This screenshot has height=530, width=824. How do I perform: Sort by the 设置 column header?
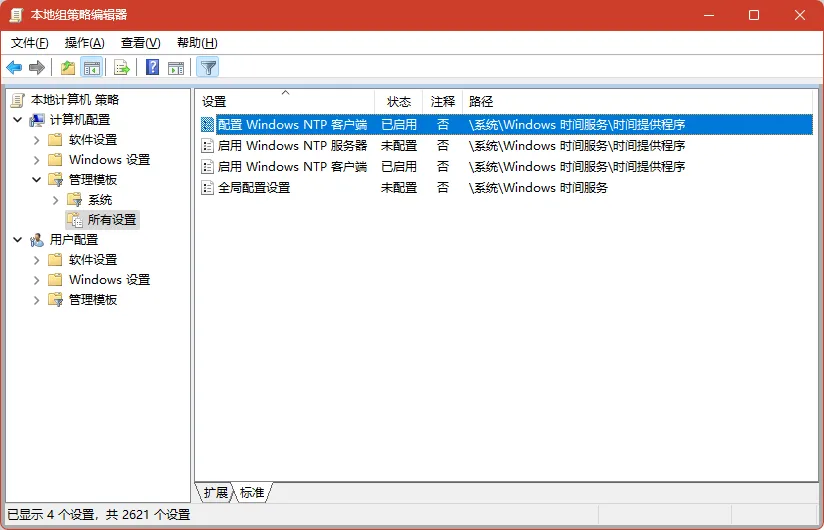[x=285, y=101]
